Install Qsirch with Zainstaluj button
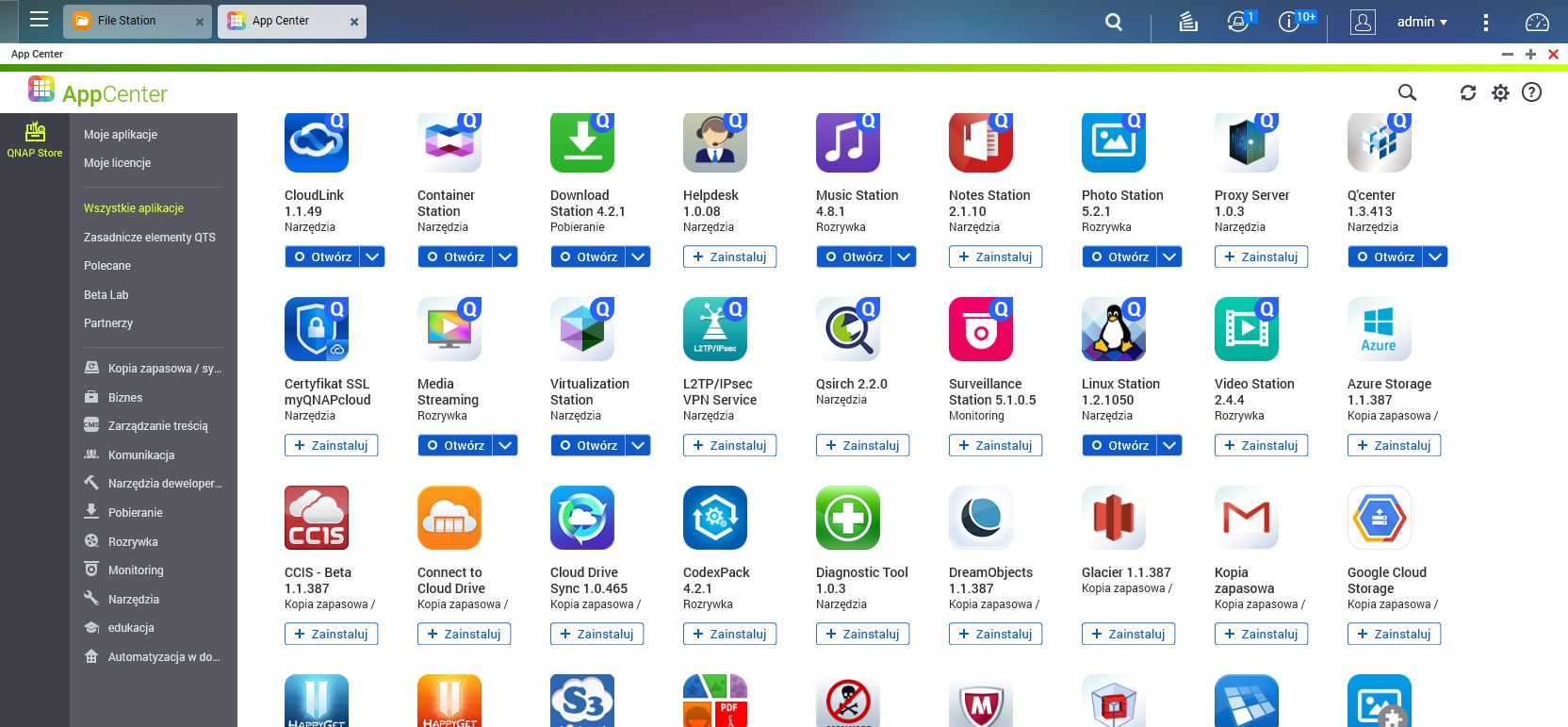This screenshot has width=1568, height=727. point(862,445)
